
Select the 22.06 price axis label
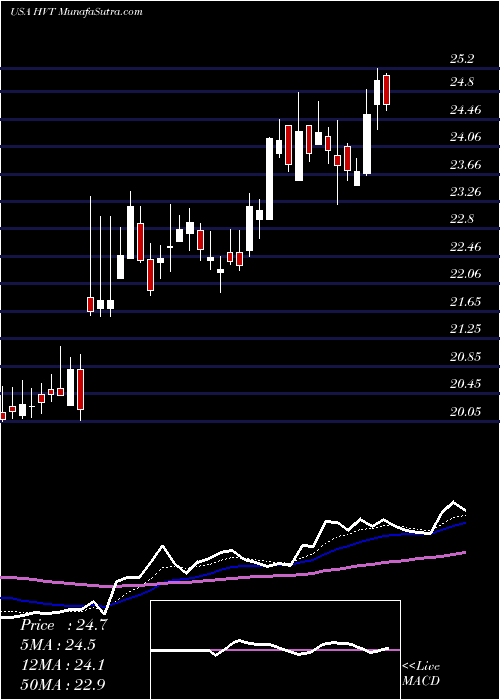point(466,274)
